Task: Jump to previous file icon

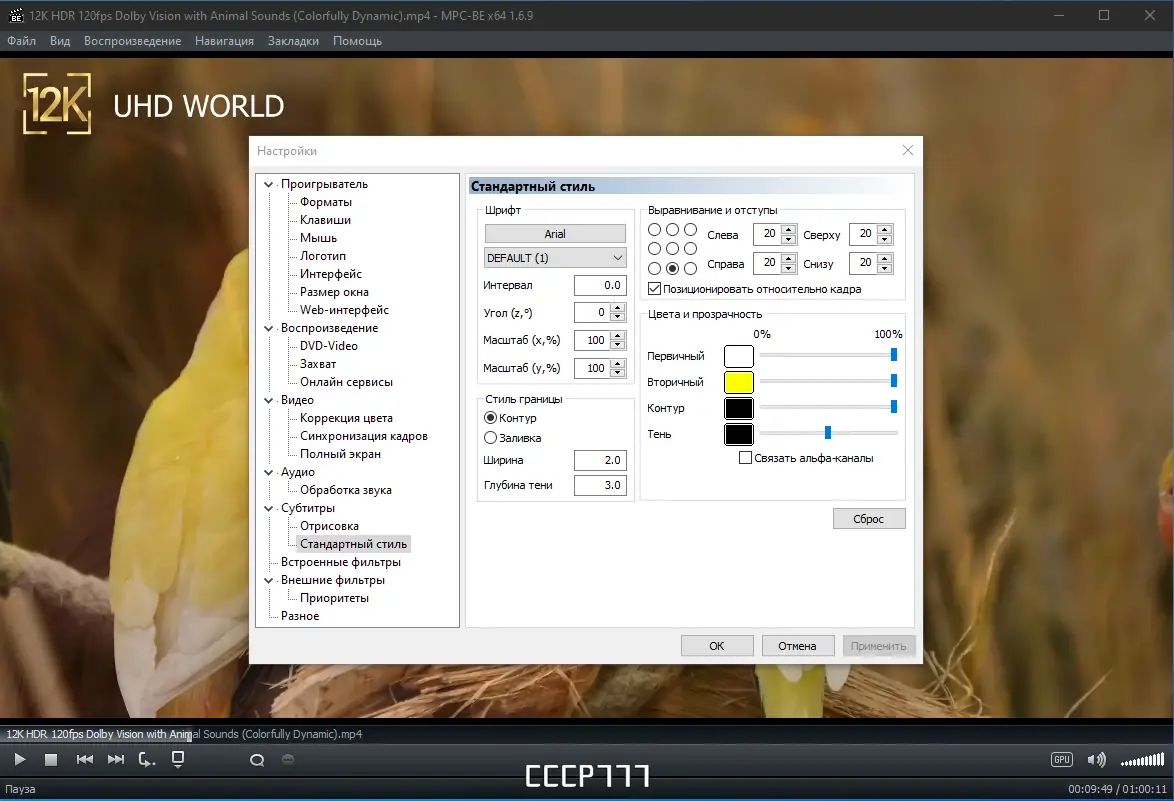Action: tap(85, 760)
